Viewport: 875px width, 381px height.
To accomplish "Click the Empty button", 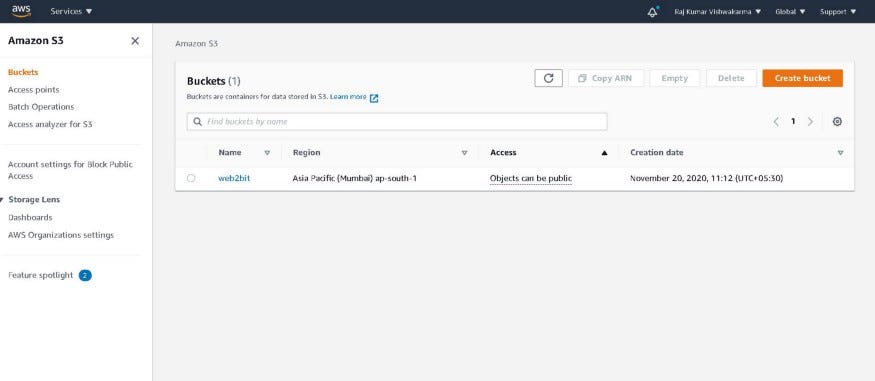I will pyautogui.click(x=675, y=78).
